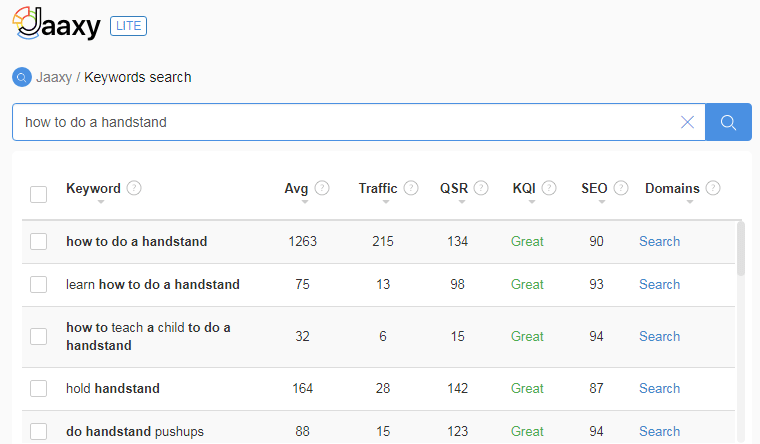Click into the keyword search input field

point(340,122)
